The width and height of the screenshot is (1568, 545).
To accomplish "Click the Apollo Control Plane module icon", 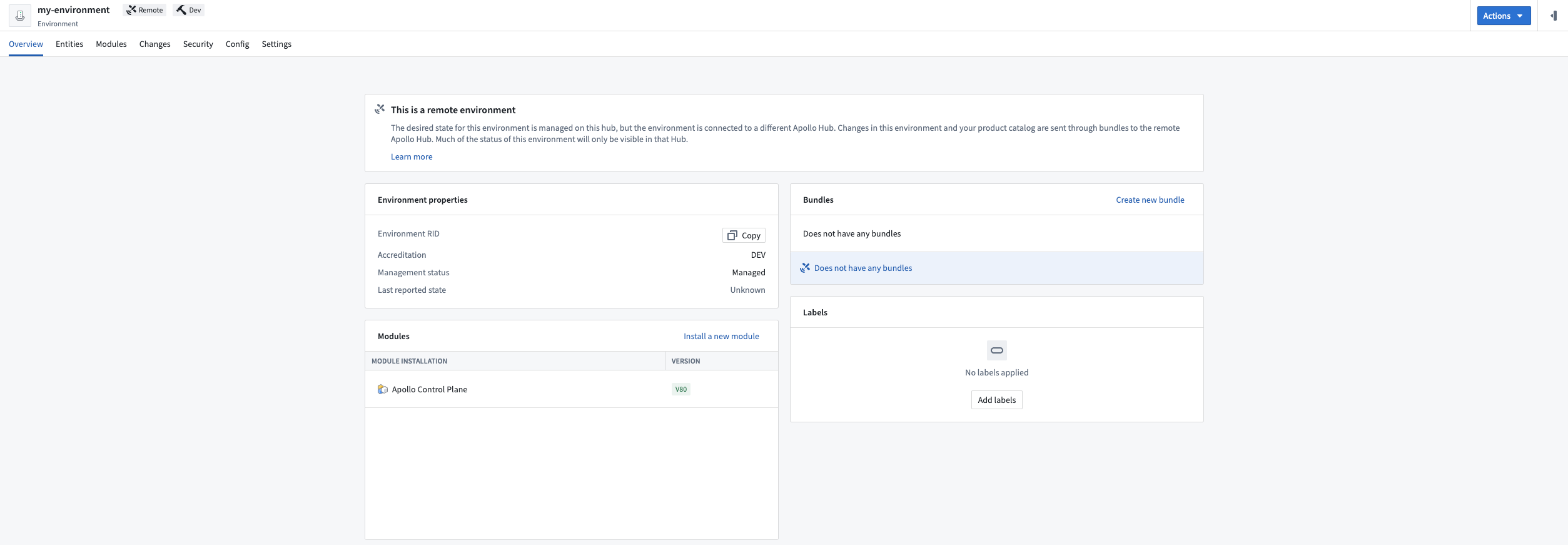I will pyautogui.click(x=383, y=389).
